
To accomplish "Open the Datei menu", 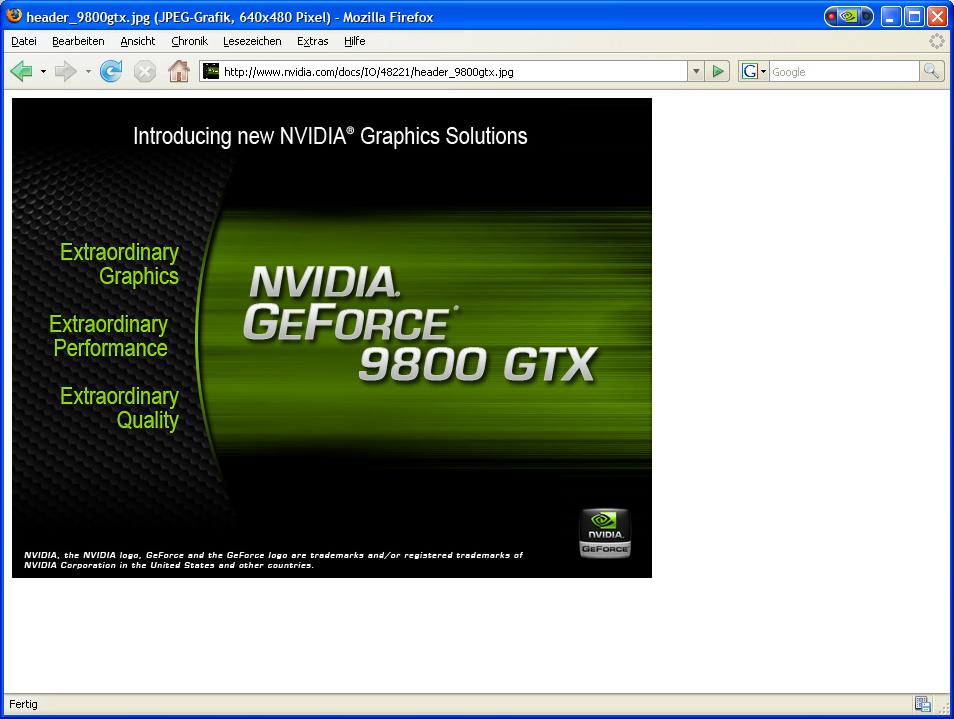I will tap(24, 41).
